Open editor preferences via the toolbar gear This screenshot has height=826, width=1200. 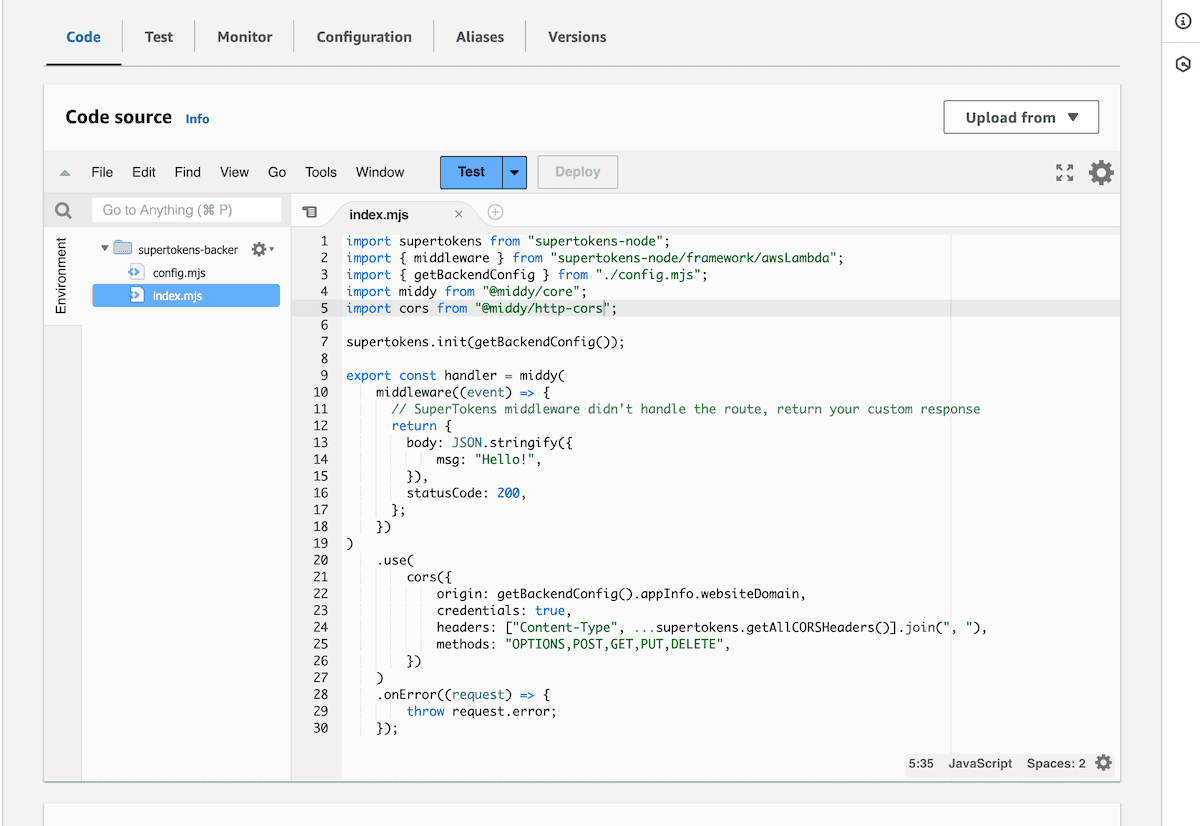click(1101, 172)
